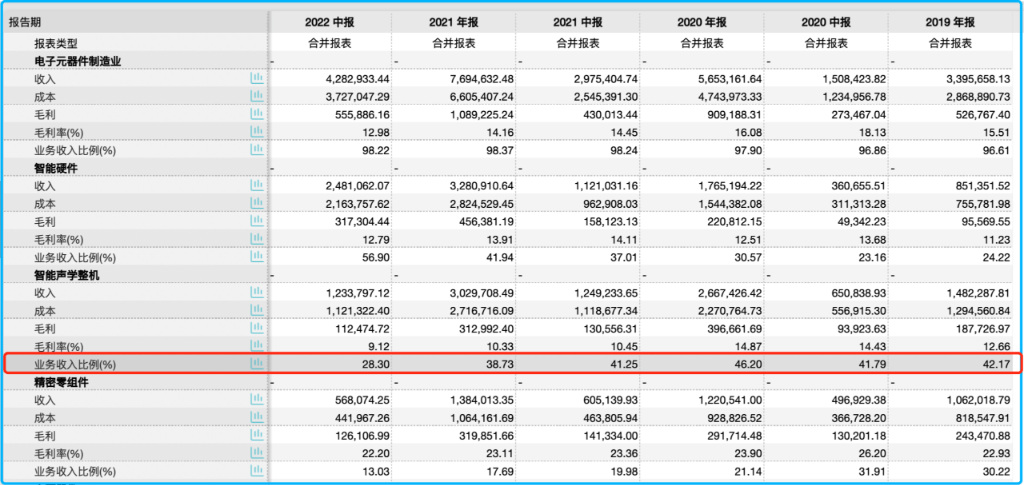Screen dimensions: 1024x485
Task: Open chart icon for 电子元器件制造业 收入 row
Action: pos(256,78)
